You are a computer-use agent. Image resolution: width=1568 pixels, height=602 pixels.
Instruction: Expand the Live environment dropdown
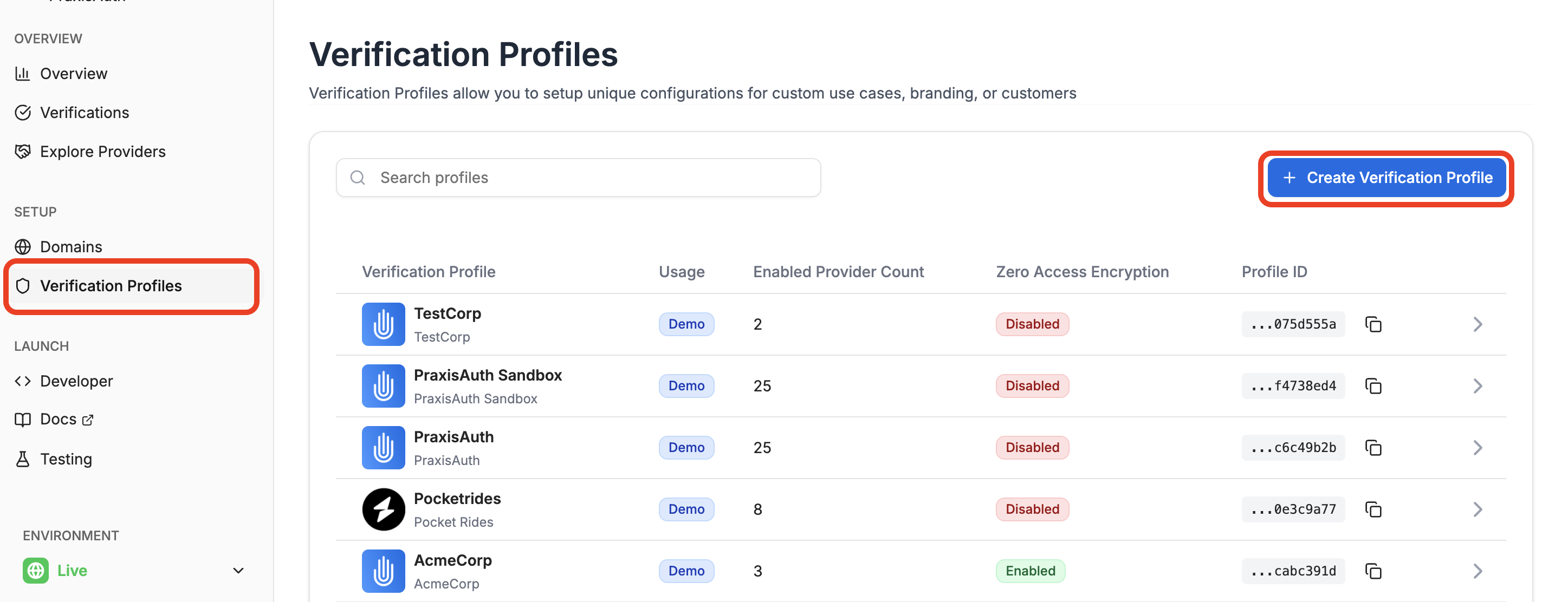tap(238, 571)
